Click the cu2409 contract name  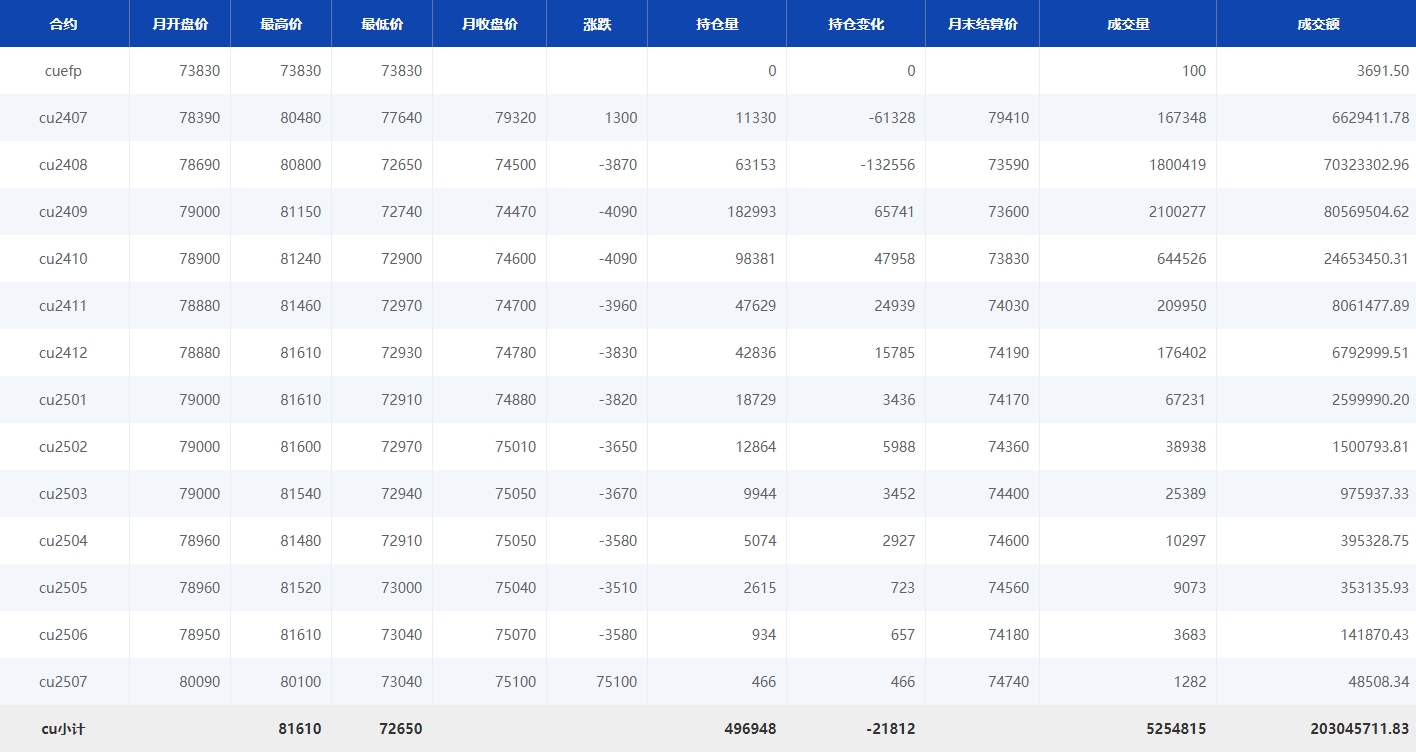tap(63, 211)
